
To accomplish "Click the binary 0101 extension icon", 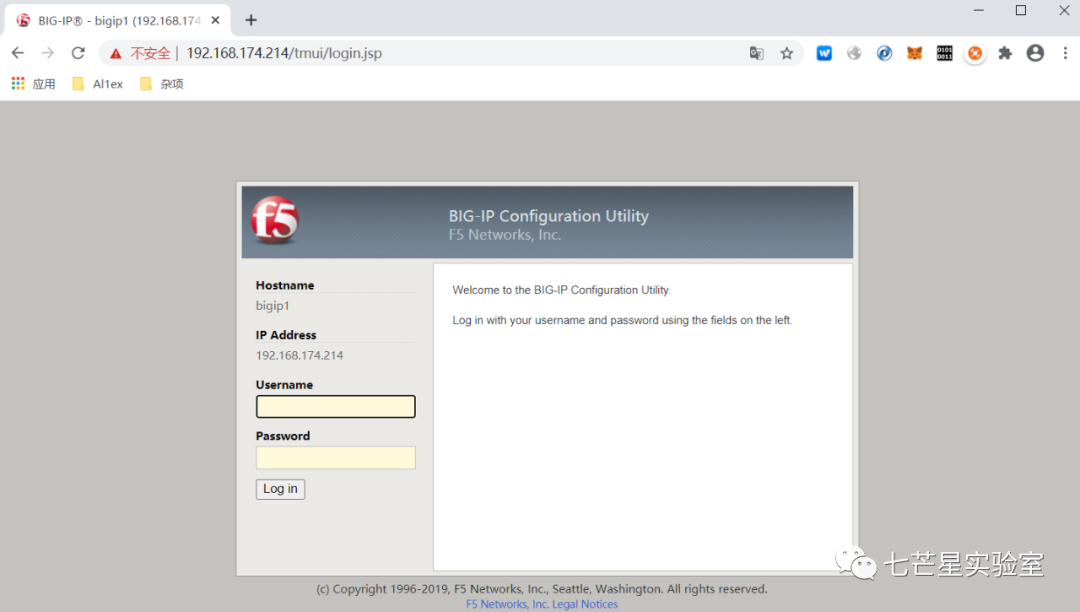I will 944,53.
